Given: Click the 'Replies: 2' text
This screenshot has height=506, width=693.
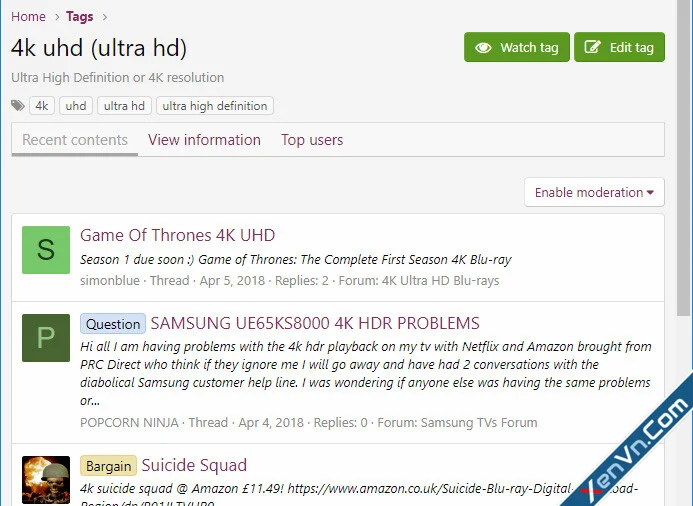Looking at the screenshot, I should coord(302,281).
